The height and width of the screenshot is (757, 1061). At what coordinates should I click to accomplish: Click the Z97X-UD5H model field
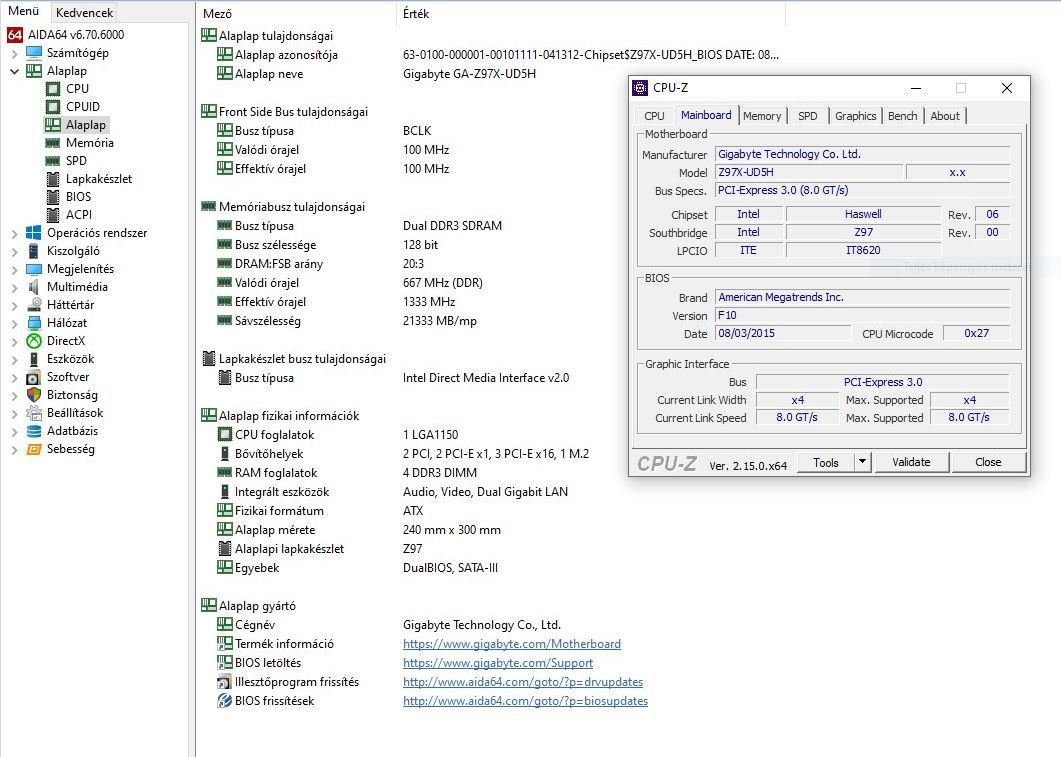(x=809, y=173)
